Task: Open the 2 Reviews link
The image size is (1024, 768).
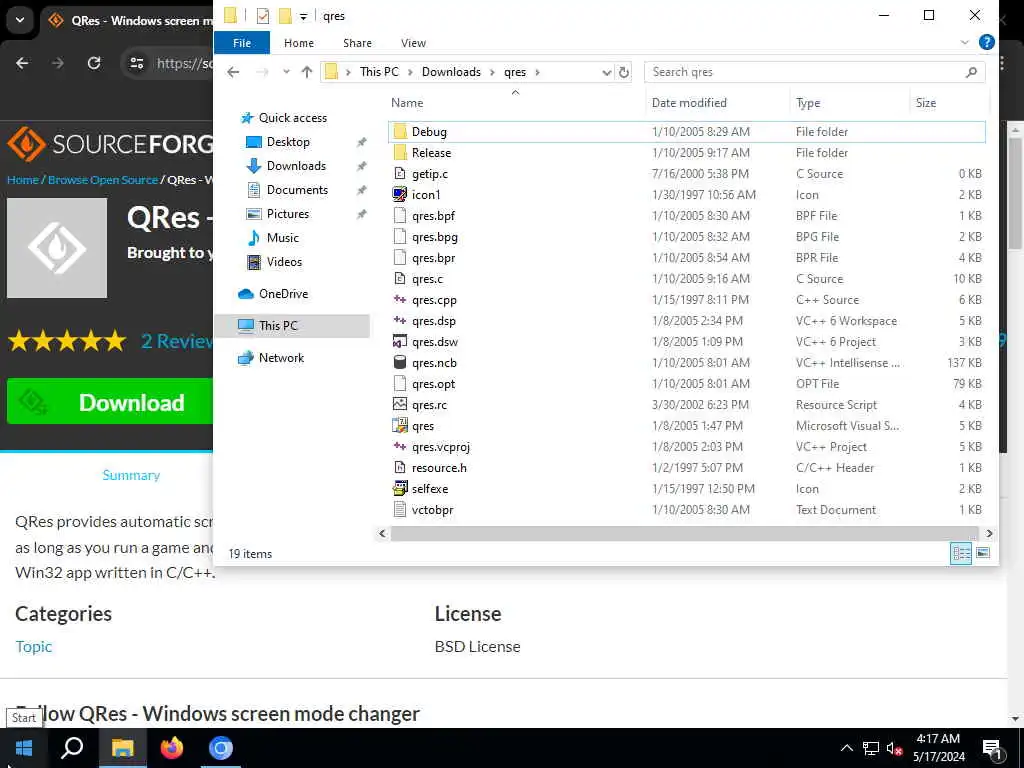Action: (x=176, y=341)
